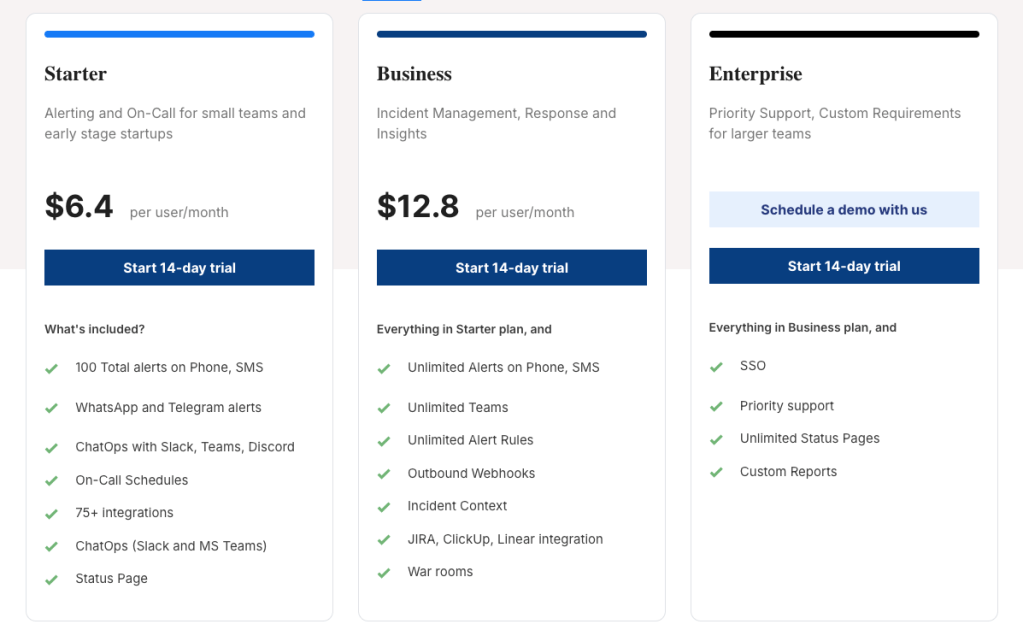This screenshot has width=1023, height=624.
Task: Click the checkmark next to Priority support
Action: (x=717, y=406)
